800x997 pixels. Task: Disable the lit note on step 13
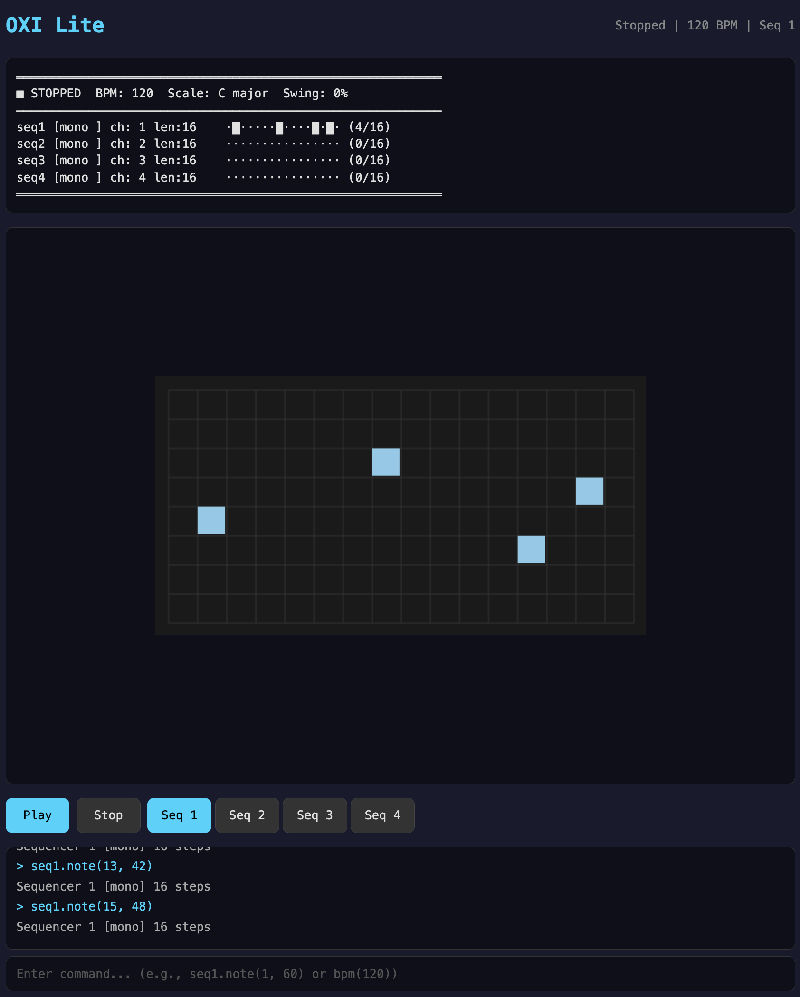(531, 549)
